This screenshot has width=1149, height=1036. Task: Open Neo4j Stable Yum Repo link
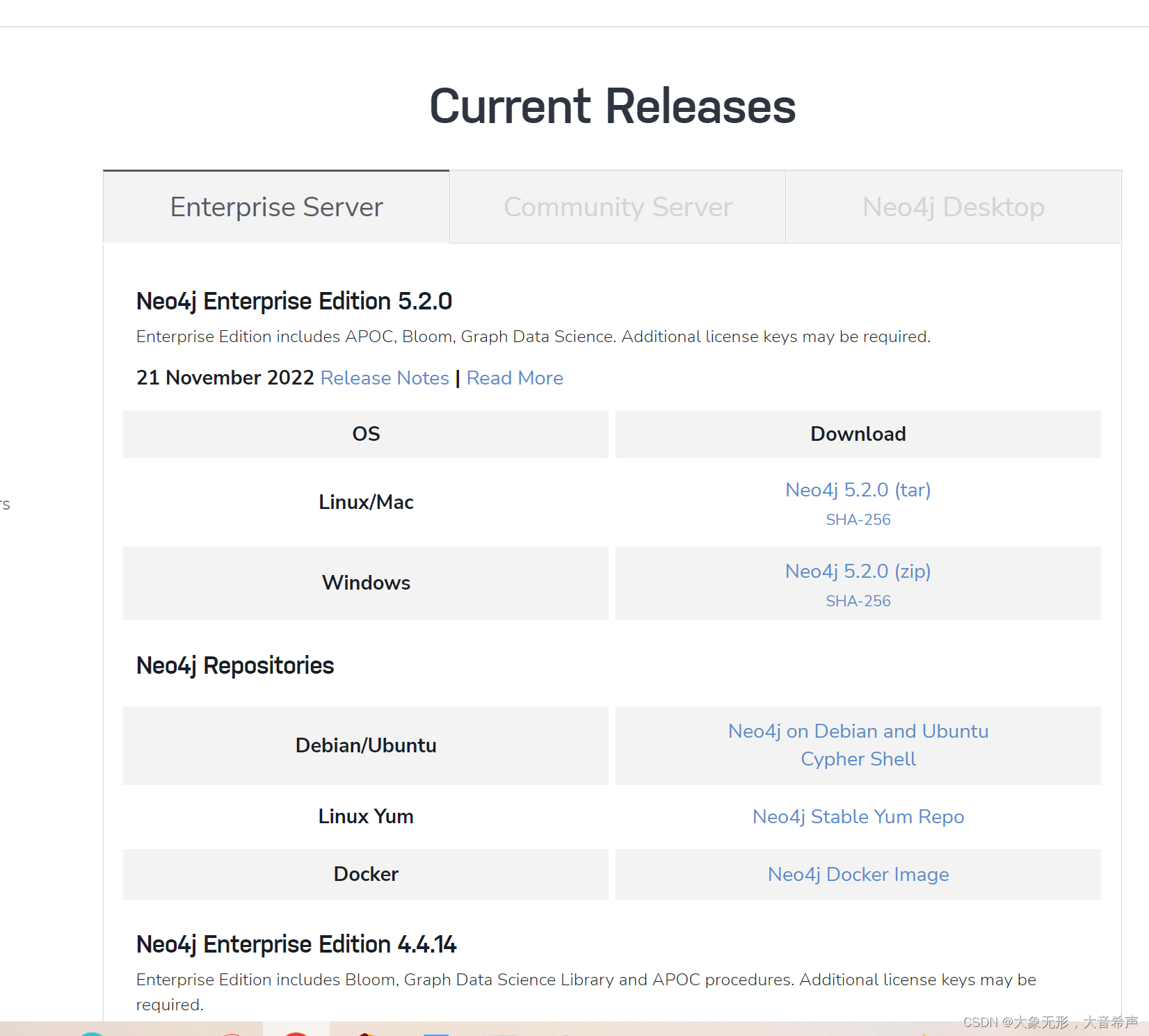coord(858,816)
